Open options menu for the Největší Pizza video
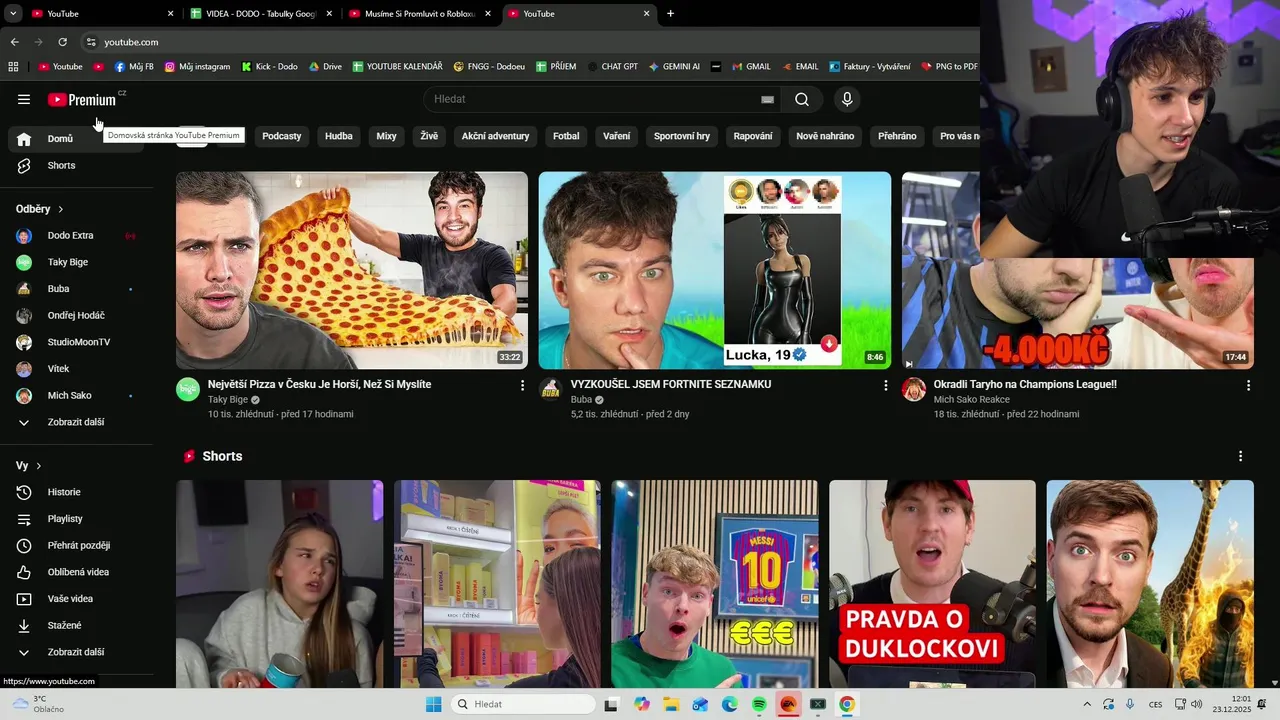This screenshot has width=1280, height=720. 522,385
